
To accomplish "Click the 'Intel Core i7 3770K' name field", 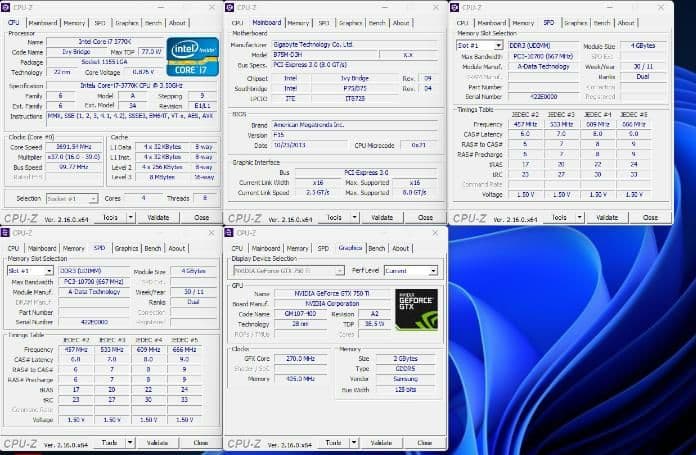I will point(105,41).
